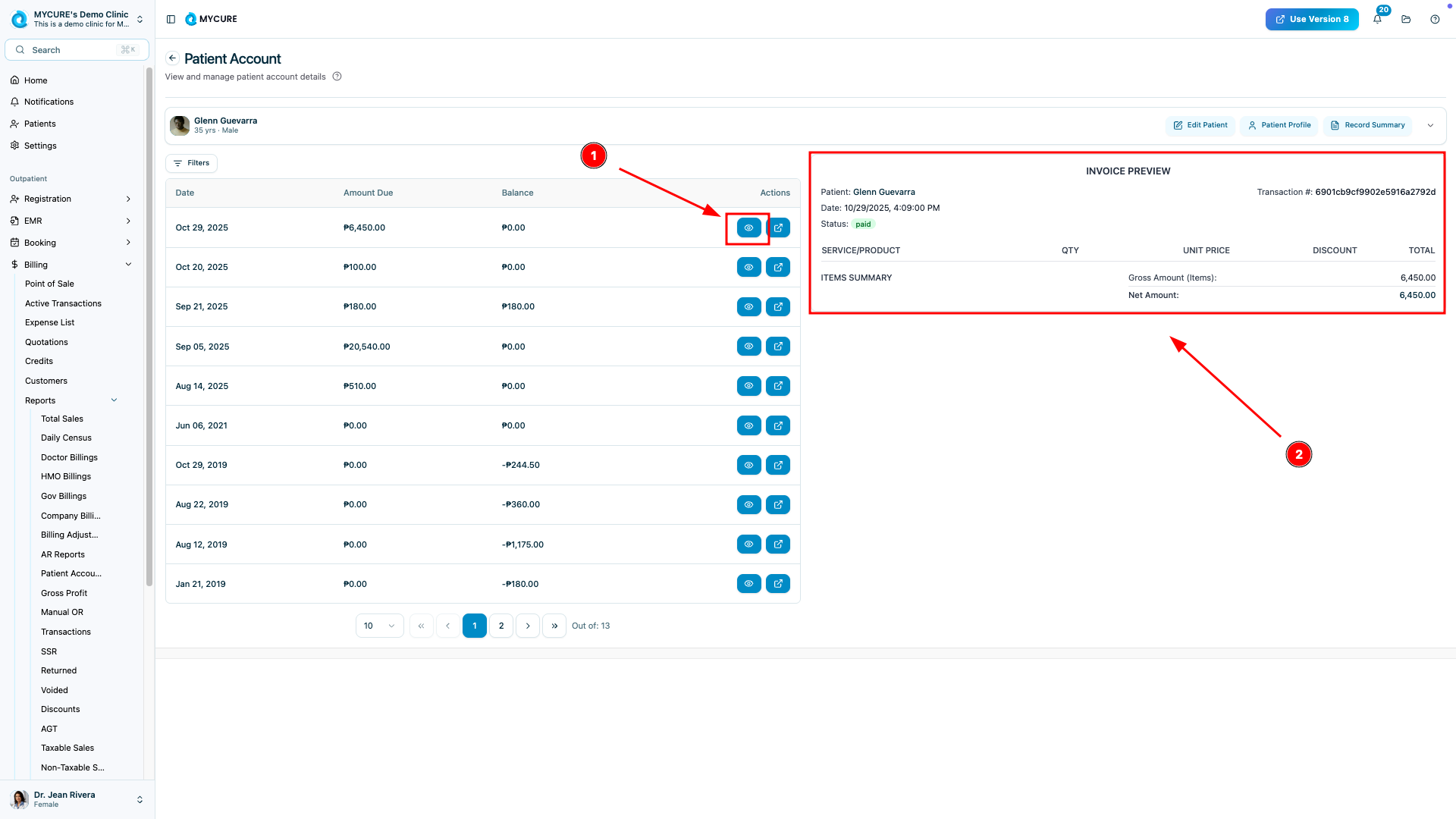
Task: Click the help question mark icon top right
Action: click(1435, 20)
